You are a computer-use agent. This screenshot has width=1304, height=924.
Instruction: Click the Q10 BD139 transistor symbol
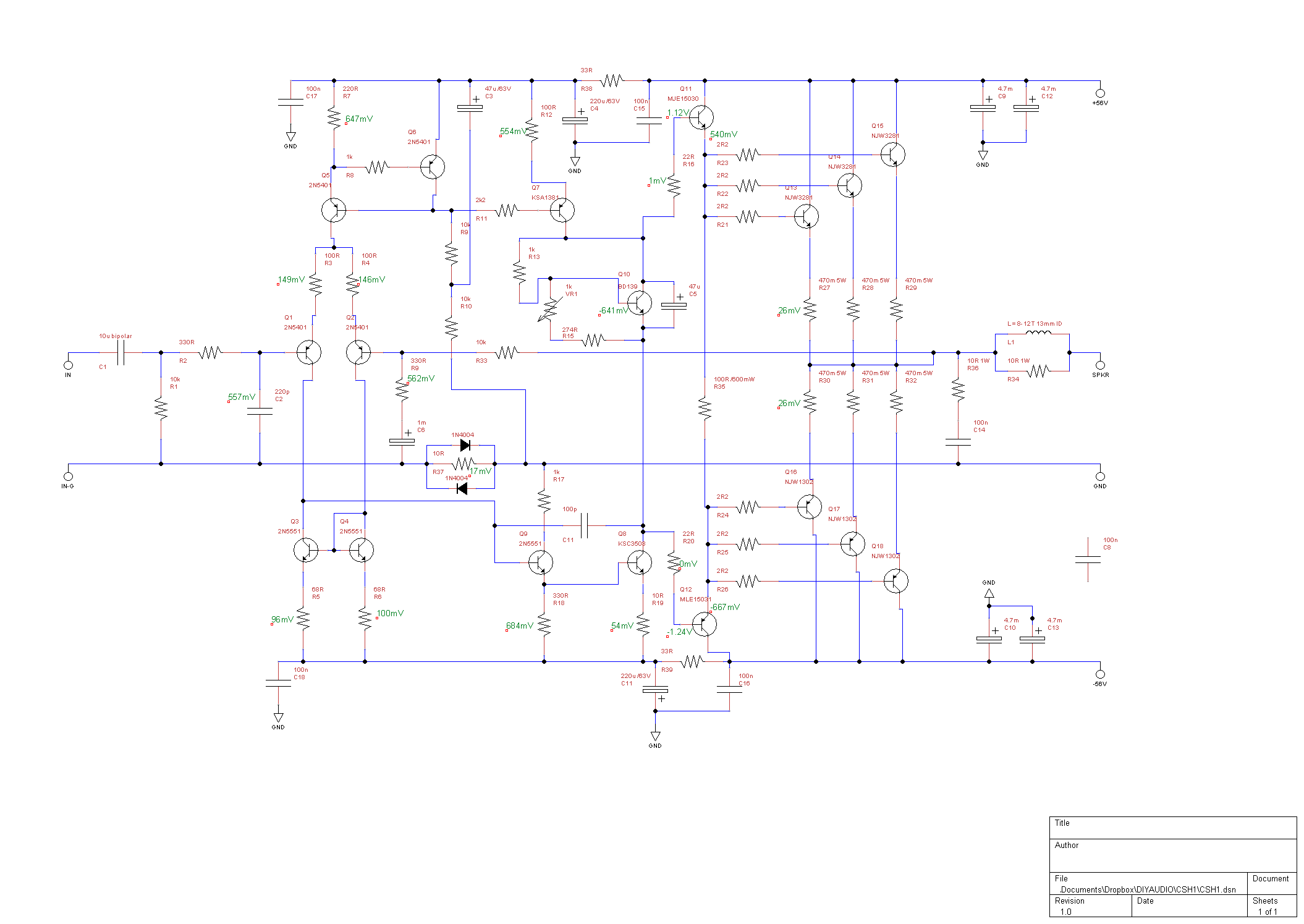640,303
